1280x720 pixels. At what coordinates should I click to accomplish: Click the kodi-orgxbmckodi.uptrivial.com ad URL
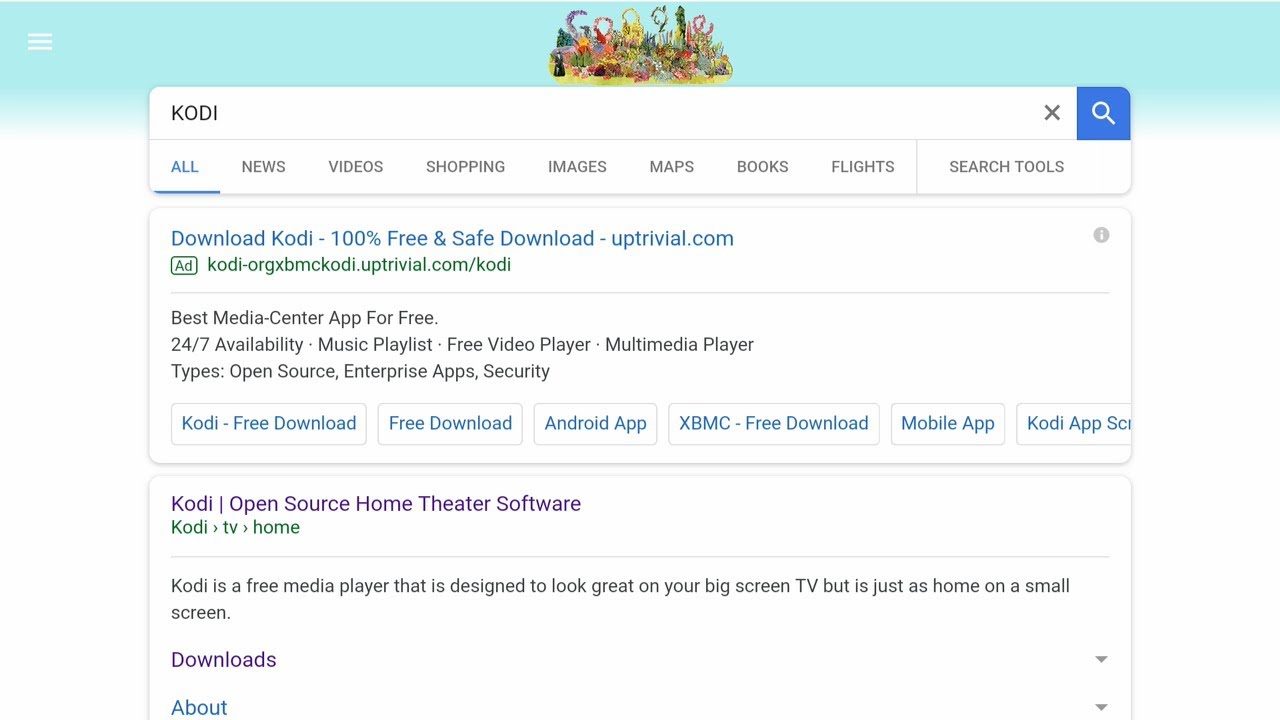359,265
